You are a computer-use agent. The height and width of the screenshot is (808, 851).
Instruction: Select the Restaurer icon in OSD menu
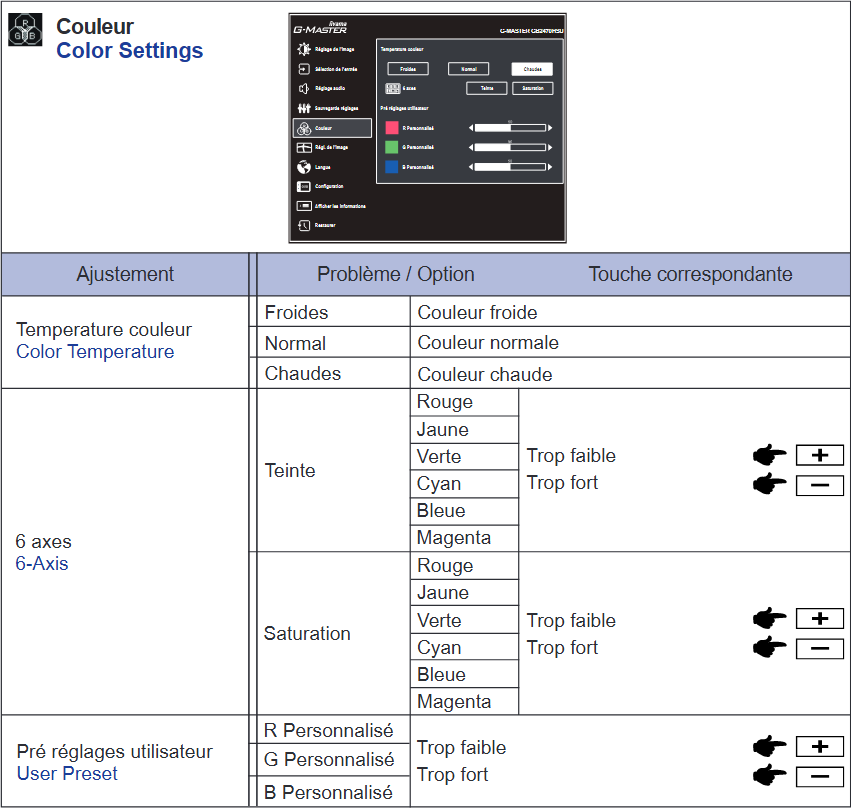point(303,225)
